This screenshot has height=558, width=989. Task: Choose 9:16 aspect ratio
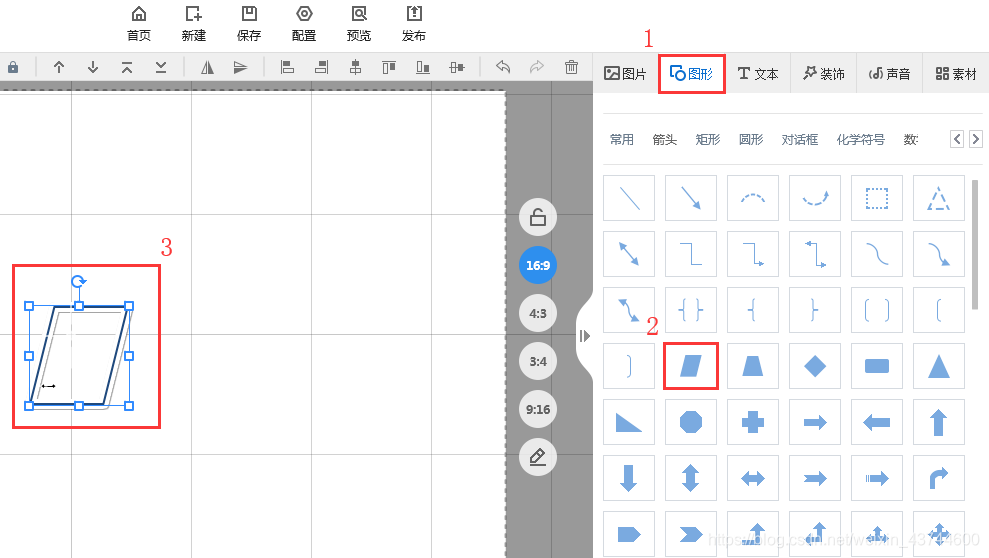click(x=537, y=409)
